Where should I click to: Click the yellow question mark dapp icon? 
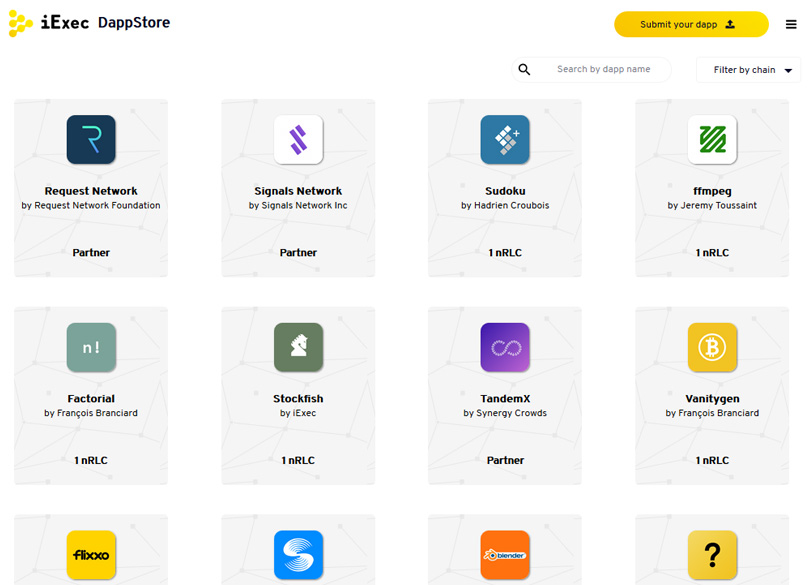712,555
